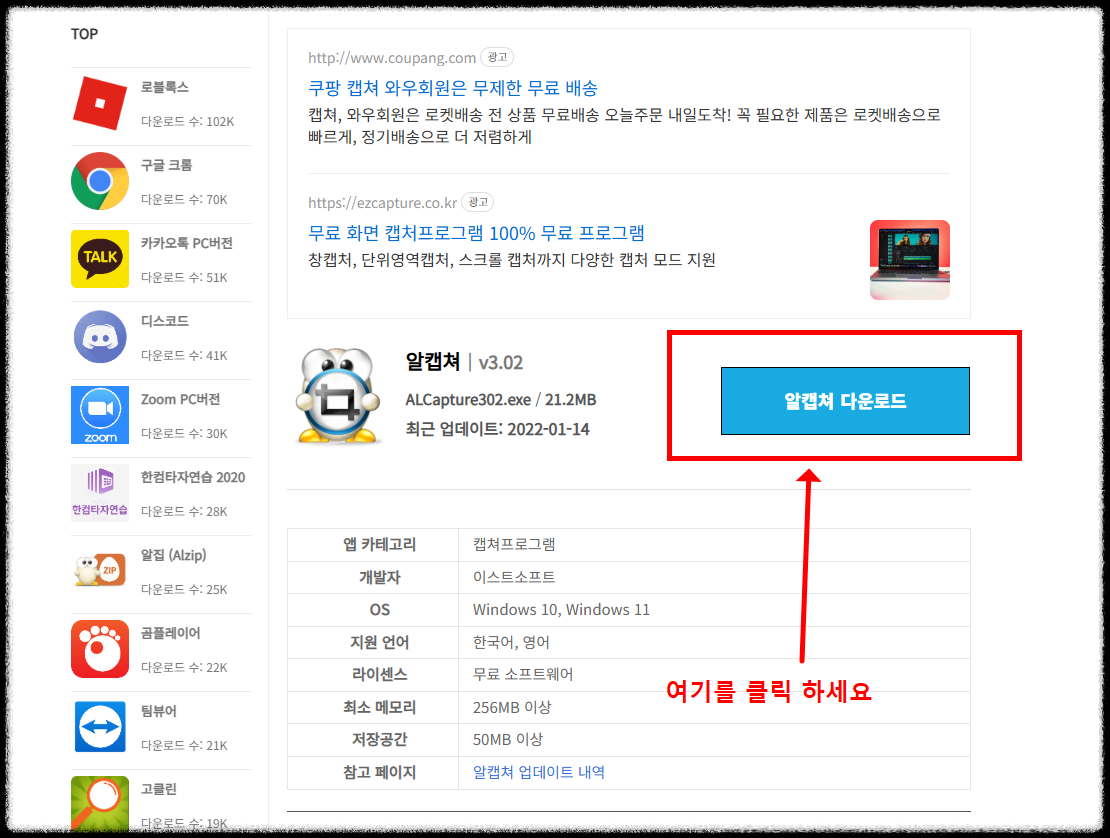Click the 한컴타자연습 2020 title
The width and height of the screenshot is (1110, 838).
click(x=193, y=477)
